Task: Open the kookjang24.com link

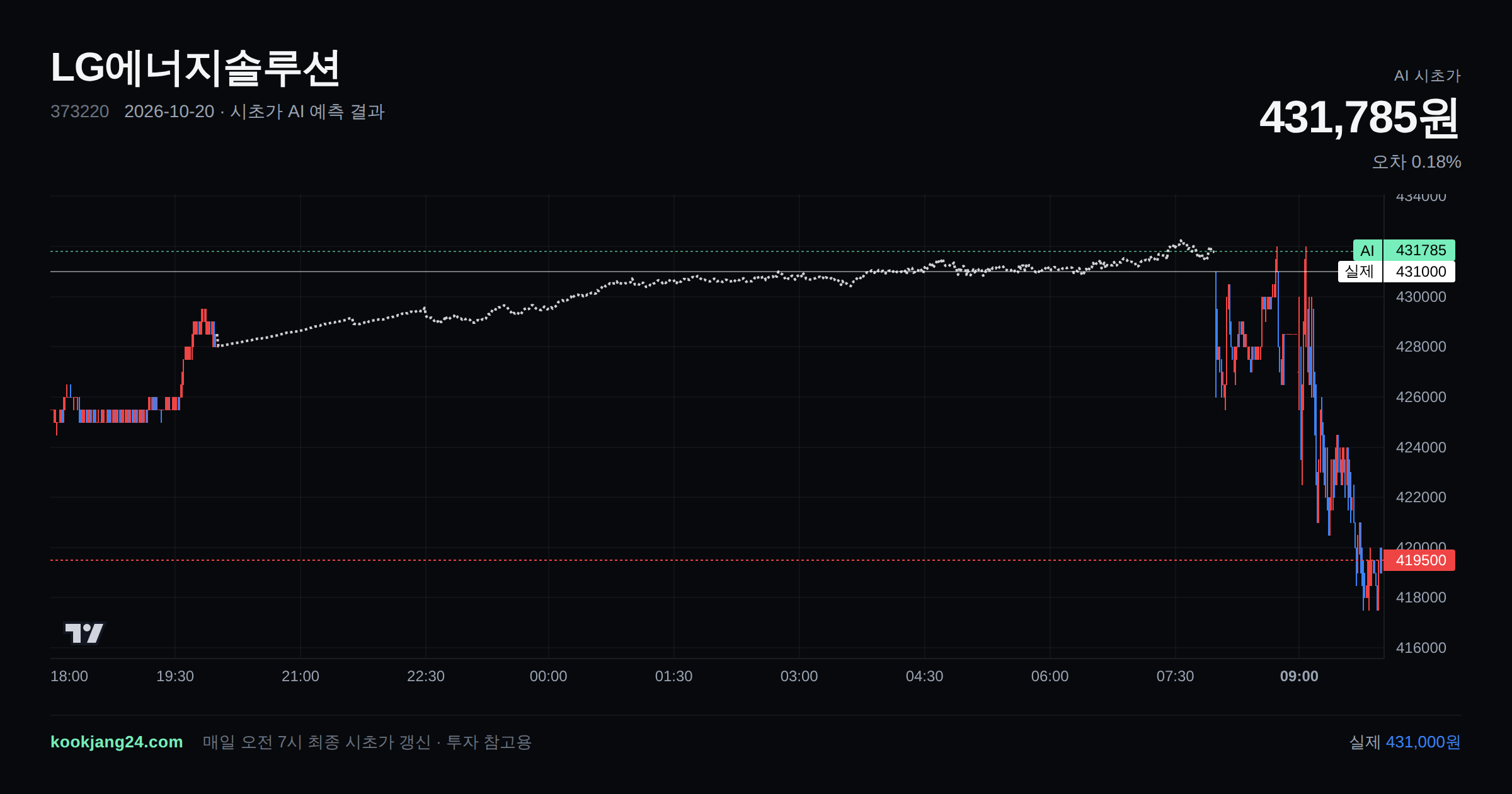Action: (117, 742)
